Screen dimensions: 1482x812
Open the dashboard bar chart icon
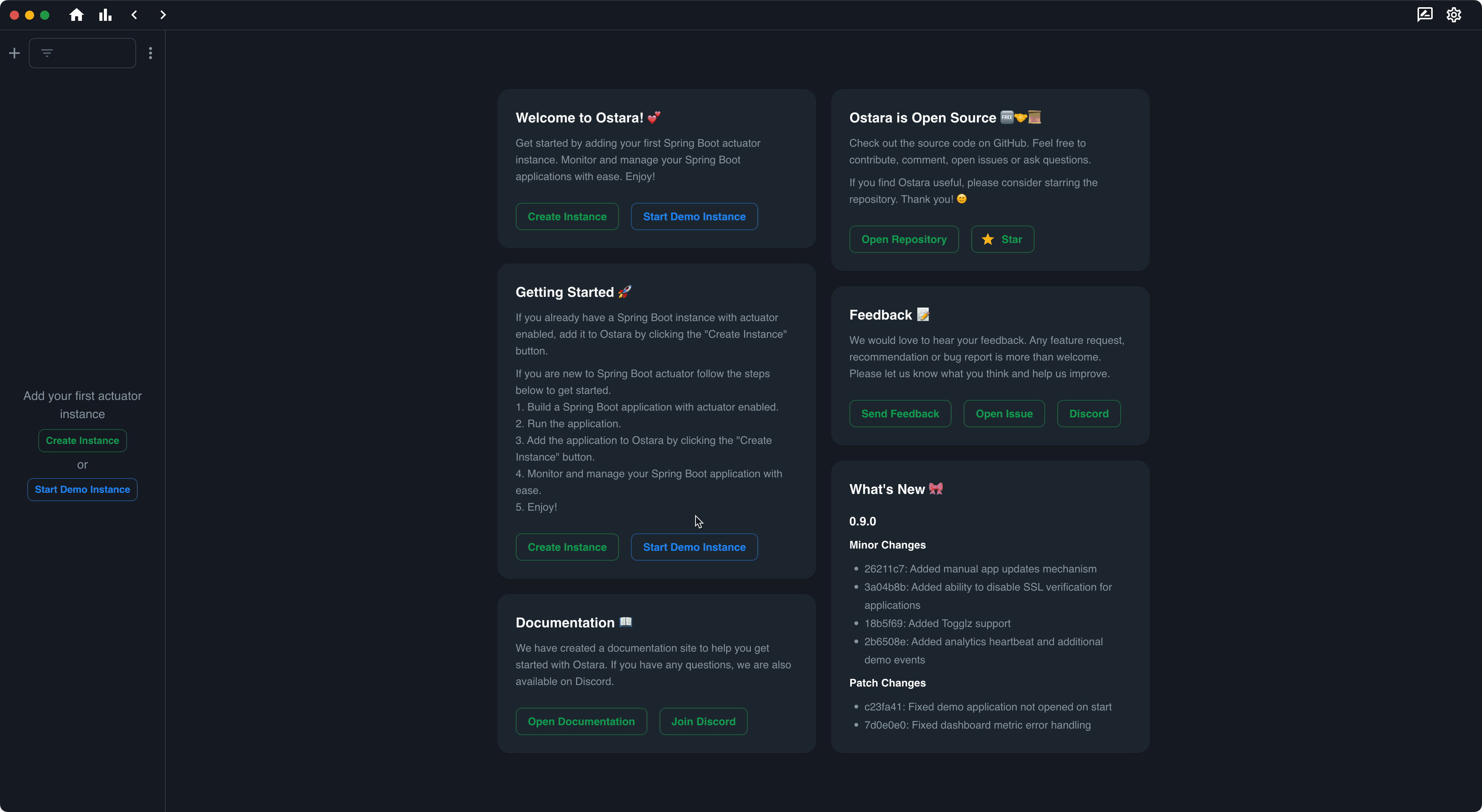pyautogui.click(x=105, y=15)
